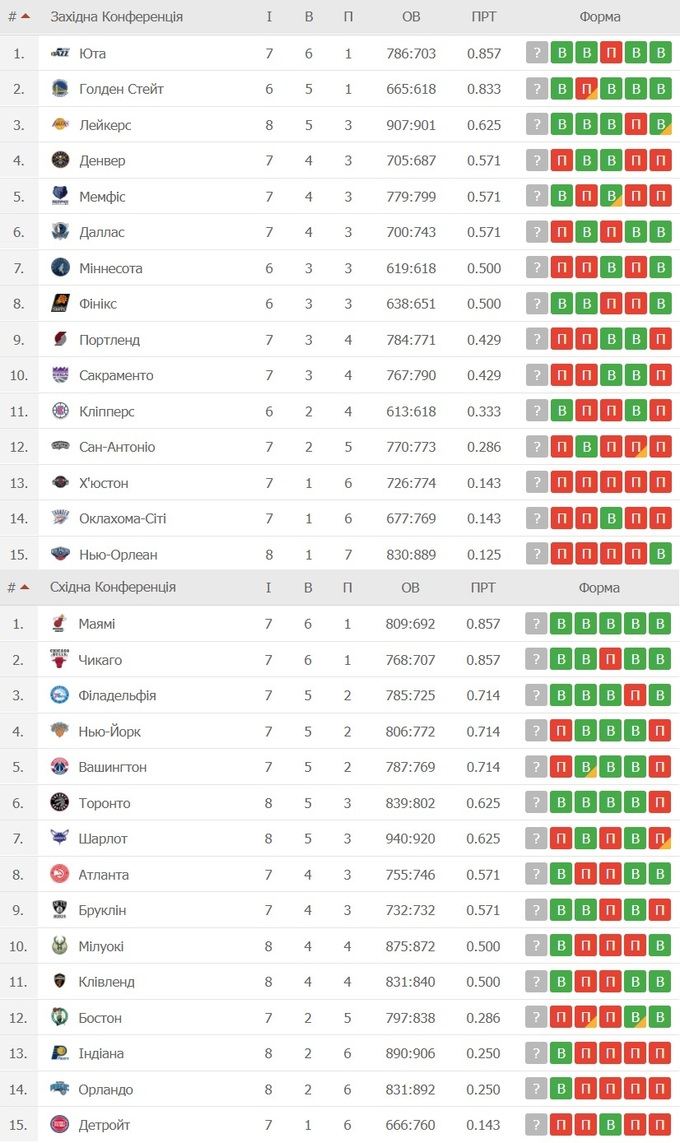
Task: Click the Golden State Warriors logo
Action: [60, 89]
